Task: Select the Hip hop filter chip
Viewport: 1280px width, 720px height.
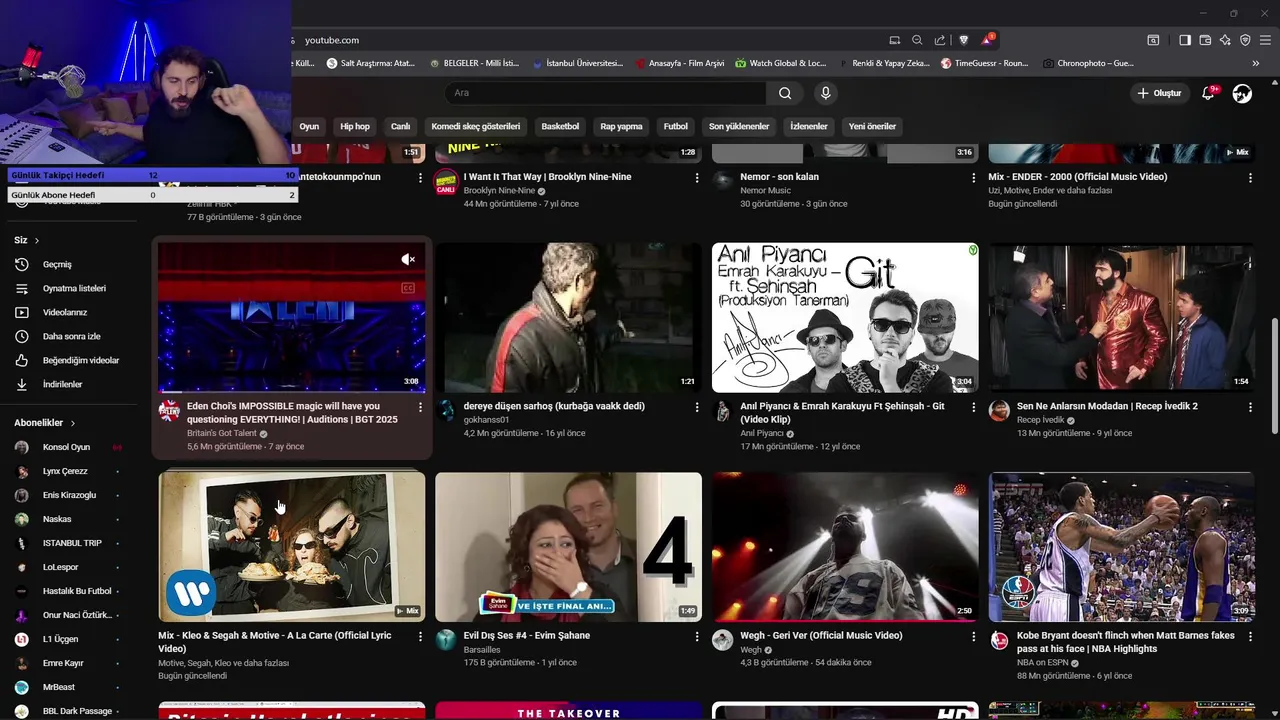Action: (x=355, y=126)
